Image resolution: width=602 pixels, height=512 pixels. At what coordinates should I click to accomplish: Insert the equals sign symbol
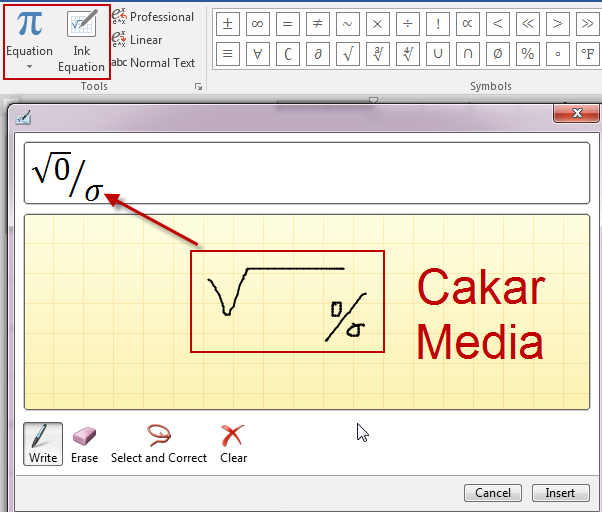pyautogui.click(x=288, y=24)
